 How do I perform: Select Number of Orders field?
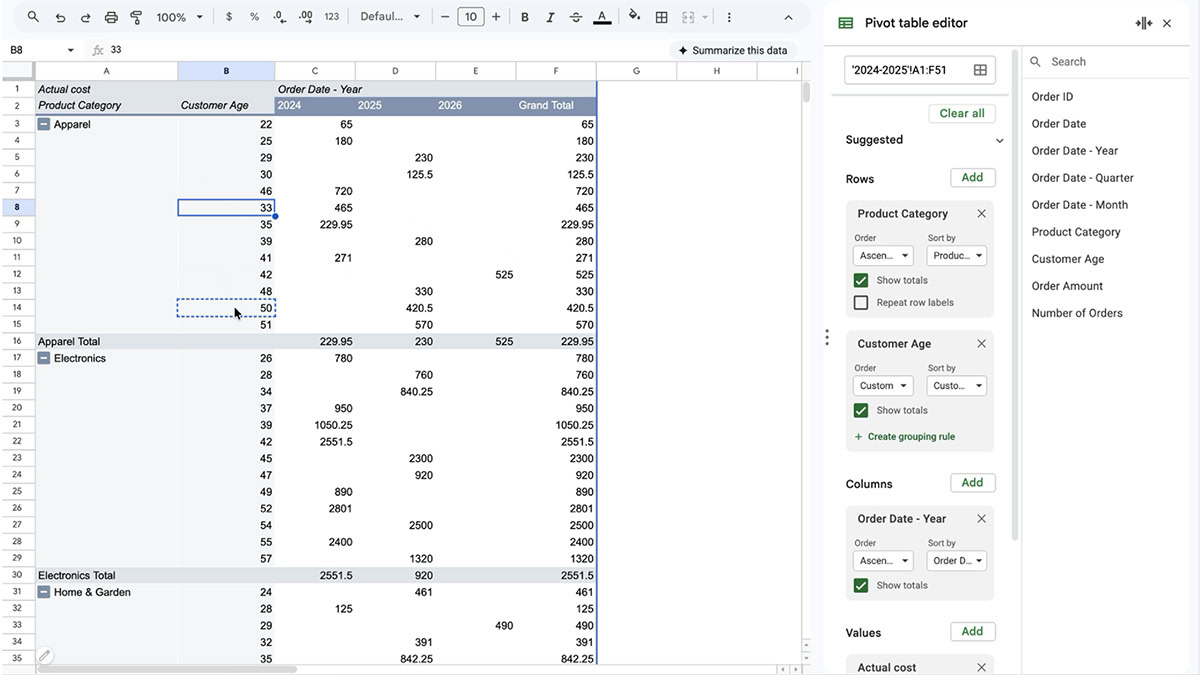point(1077,313)
